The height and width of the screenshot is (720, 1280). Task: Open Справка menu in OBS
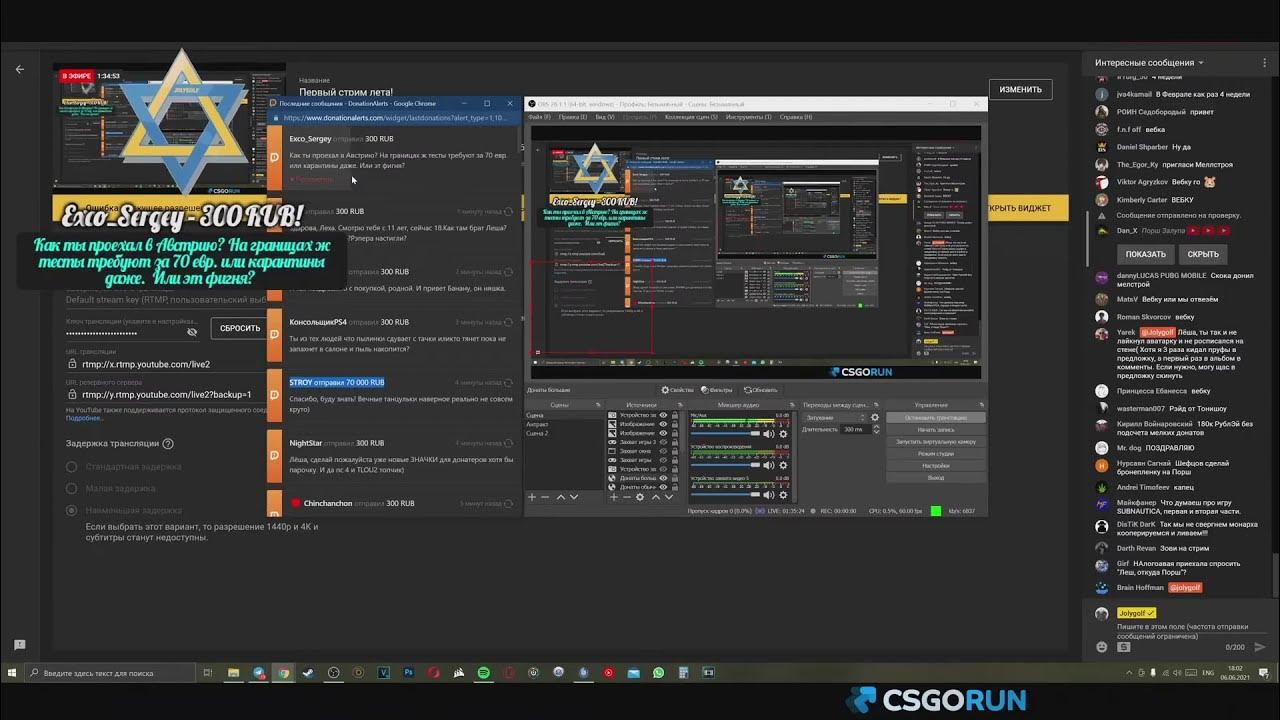pyautogui.click(x=796, y=117)
